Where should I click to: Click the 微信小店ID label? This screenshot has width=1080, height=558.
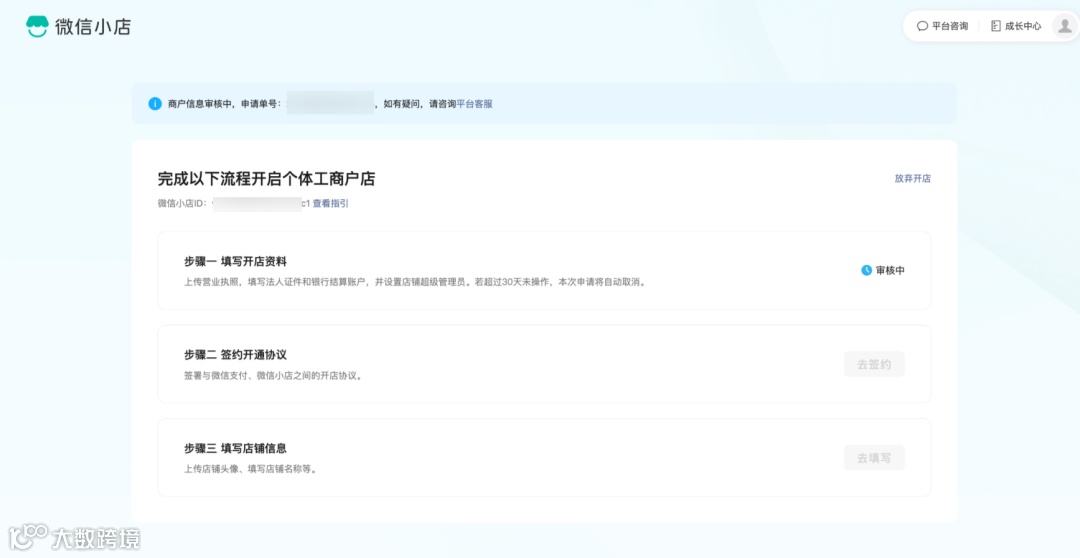[183, 204]
